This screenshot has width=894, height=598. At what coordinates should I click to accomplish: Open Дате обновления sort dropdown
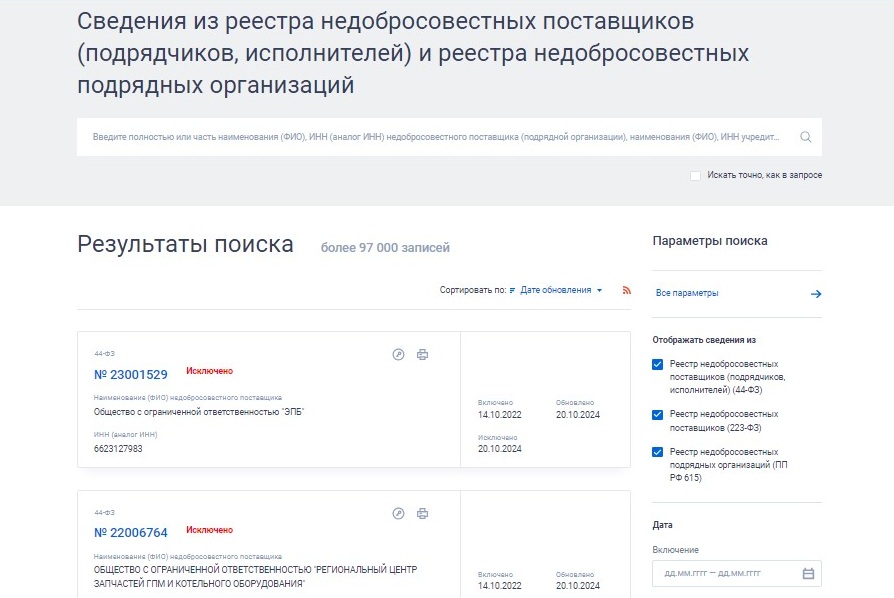click(561, 290)
